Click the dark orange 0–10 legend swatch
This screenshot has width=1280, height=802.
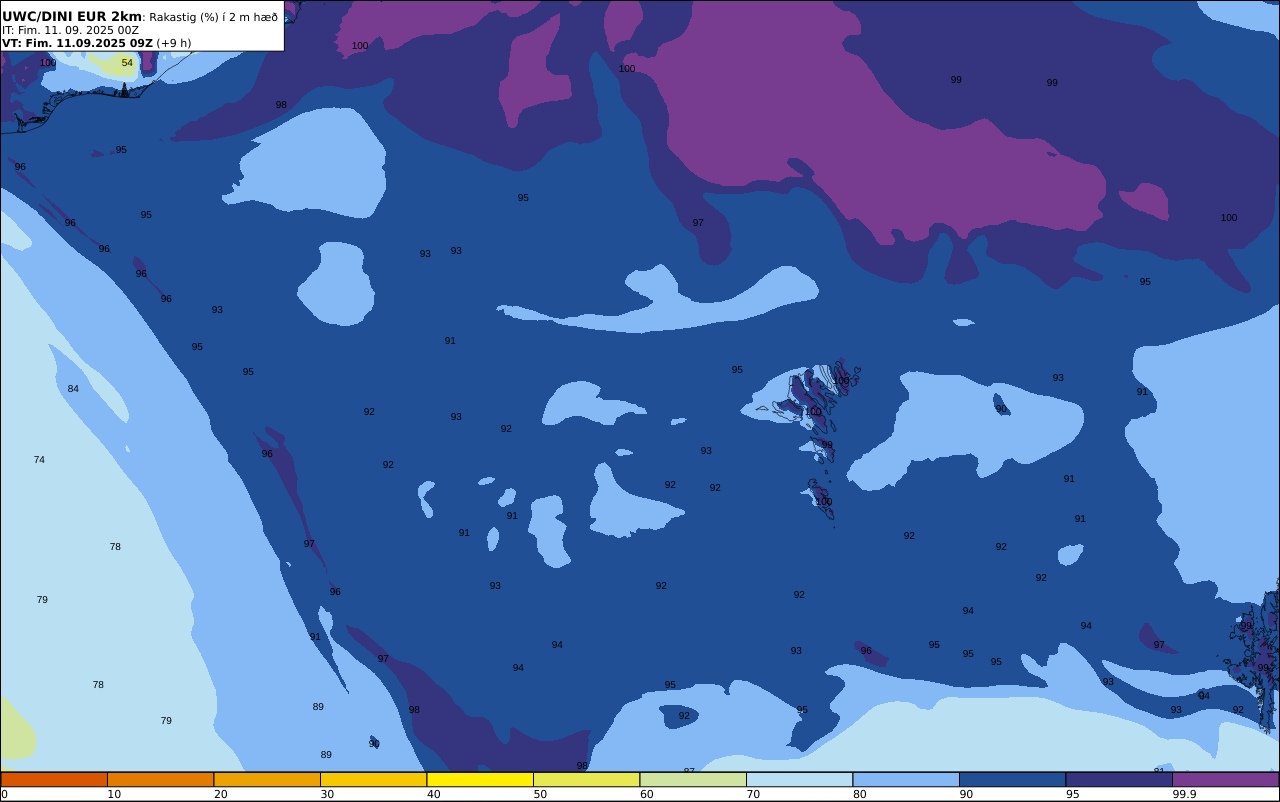tap(54, 779)
